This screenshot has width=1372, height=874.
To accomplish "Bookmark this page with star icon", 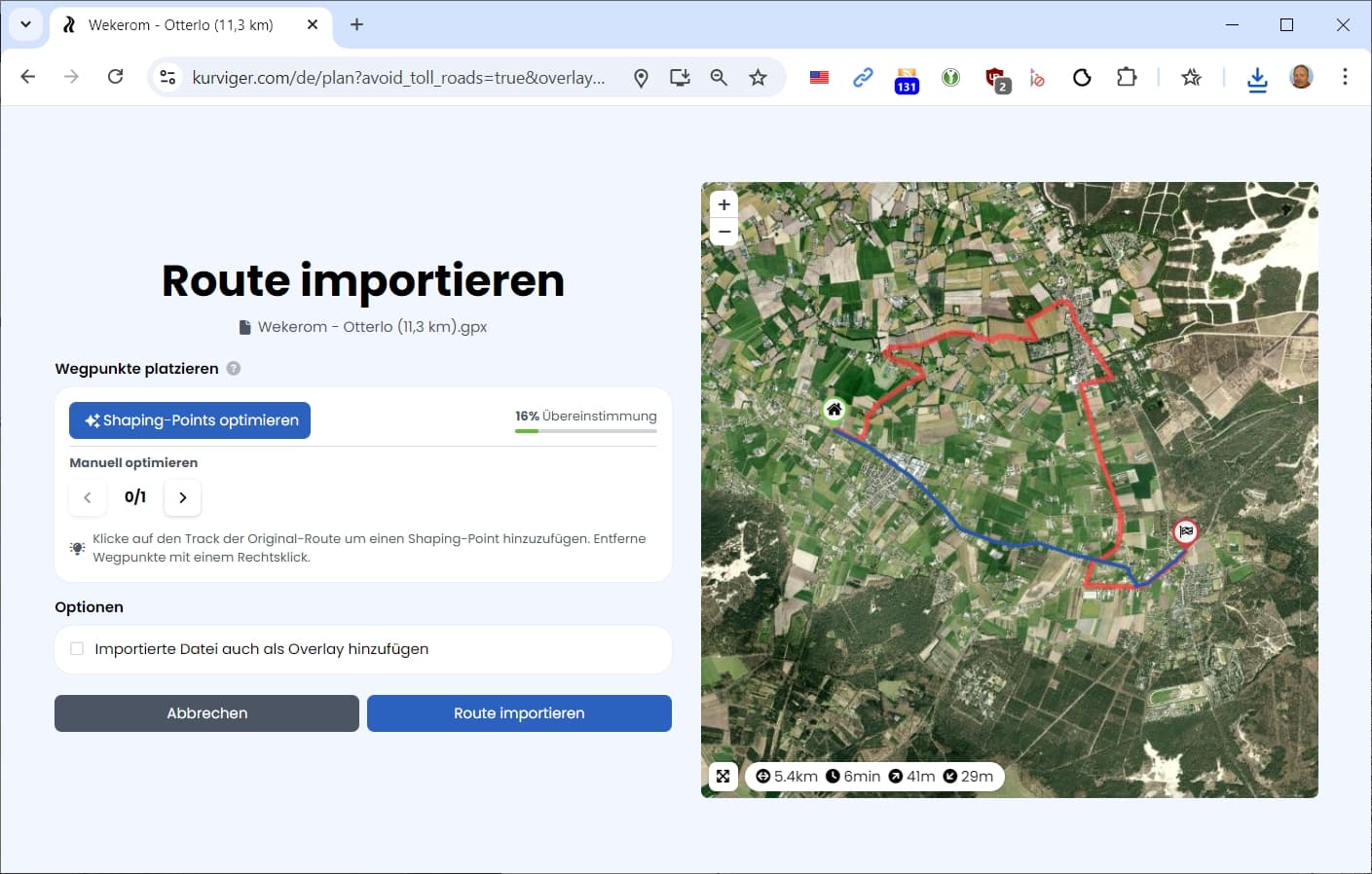I will coord(758,78).
